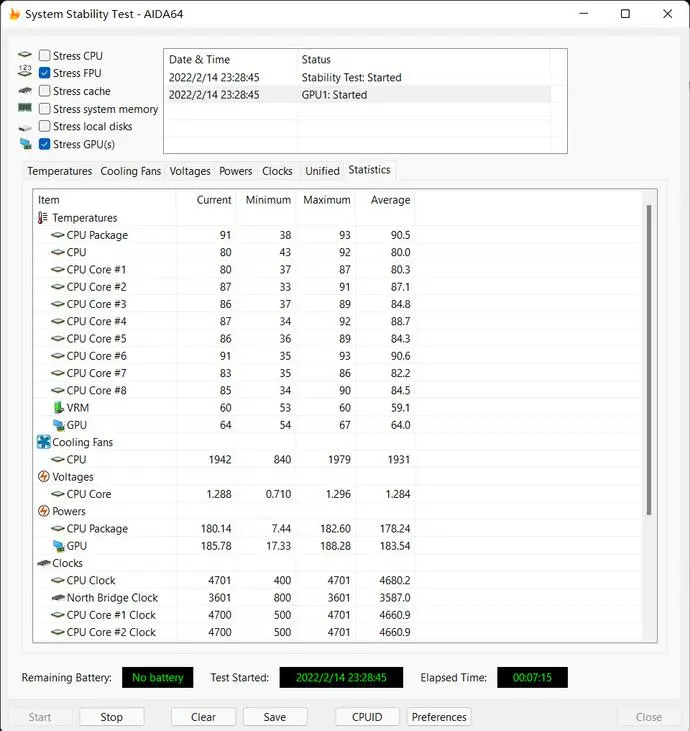
Task: Maximize the AIDA64 window
Action: [x=625, y=14]
